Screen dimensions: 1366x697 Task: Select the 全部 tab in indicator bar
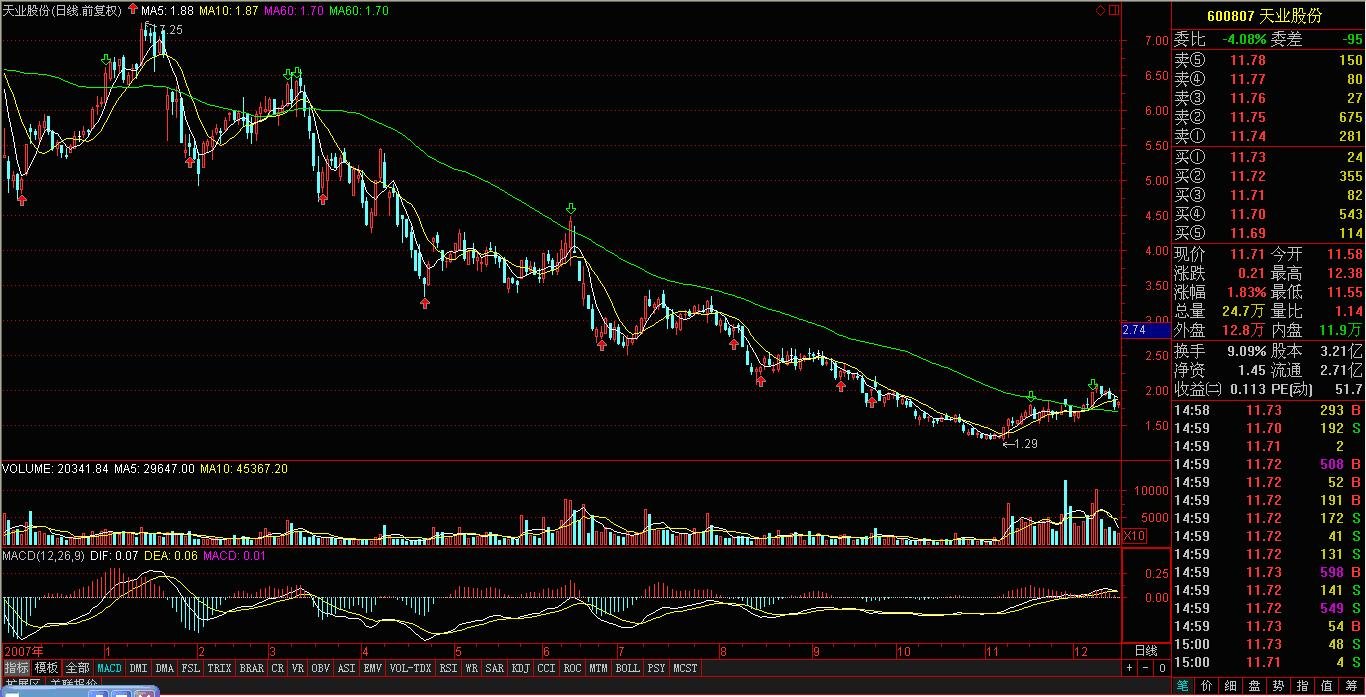click(78, 668)
